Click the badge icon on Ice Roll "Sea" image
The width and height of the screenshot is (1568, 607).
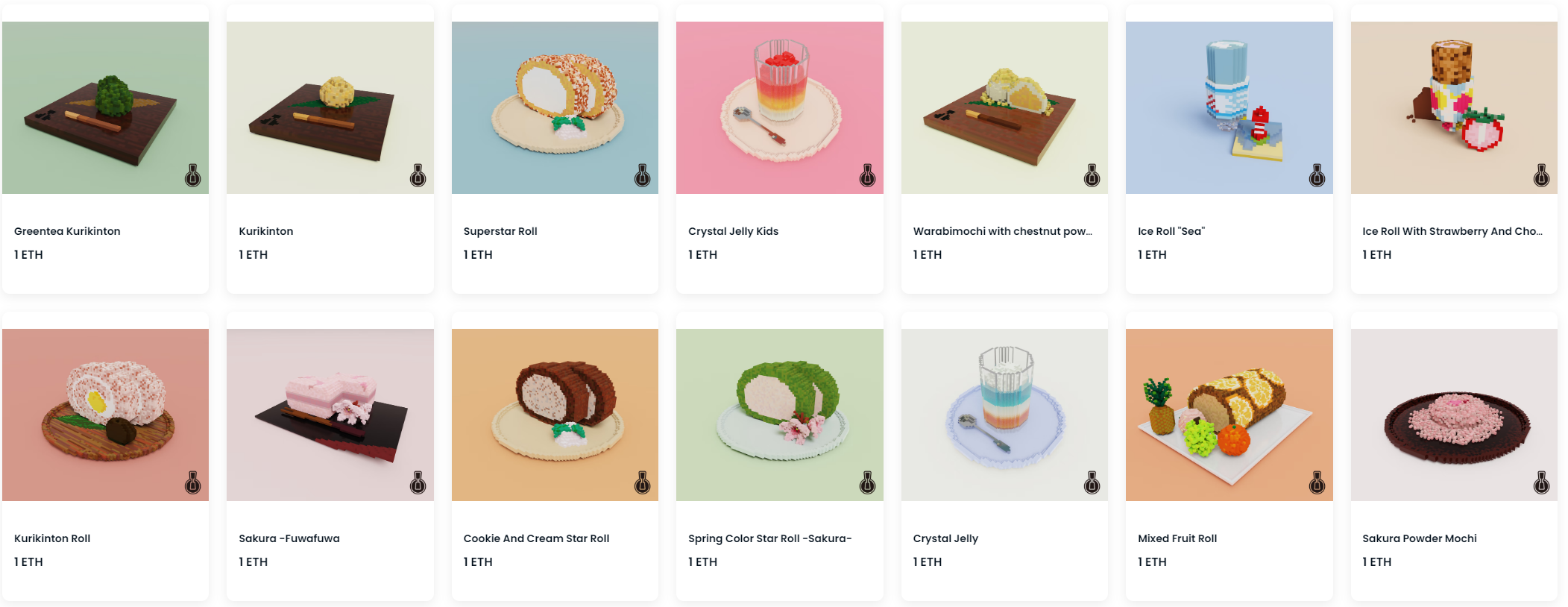tap(1317, 176)
